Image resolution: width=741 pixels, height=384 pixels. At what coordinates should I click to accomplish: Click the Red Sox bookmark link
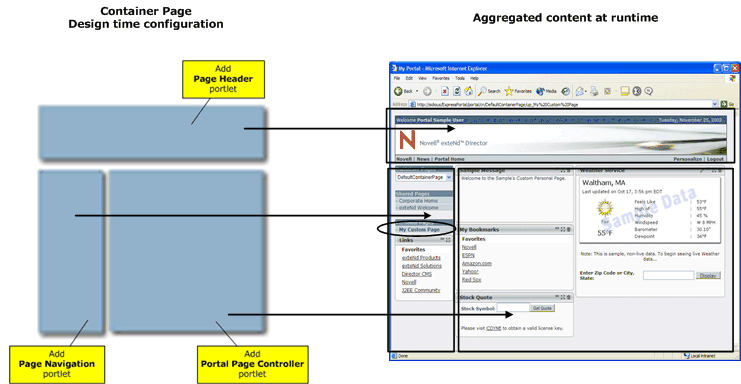coord(471,280)
